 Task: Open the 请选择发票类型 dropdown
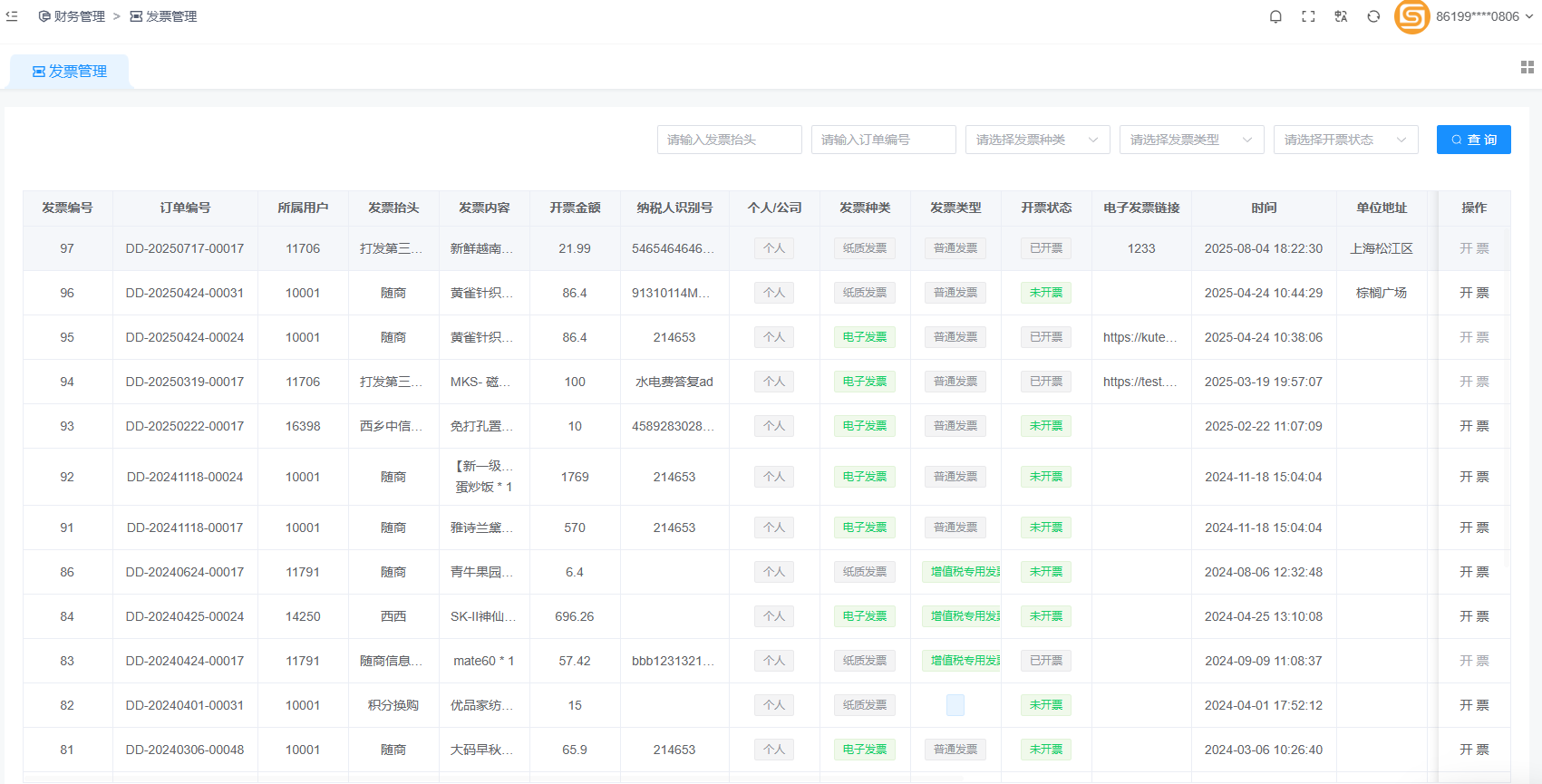pyautogui.click(x=1191, y=140)
